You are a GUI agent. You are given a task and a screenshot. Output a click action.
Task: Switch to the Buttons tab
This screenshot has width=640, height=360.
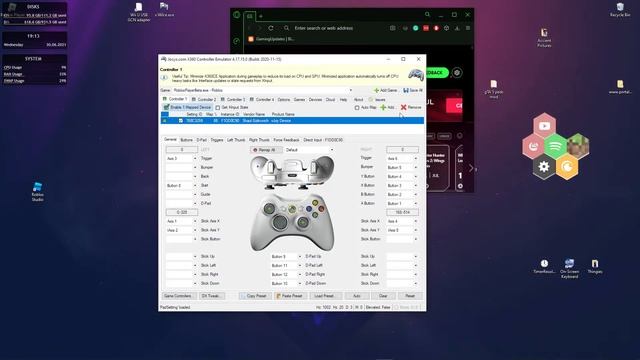click(187, 140)
